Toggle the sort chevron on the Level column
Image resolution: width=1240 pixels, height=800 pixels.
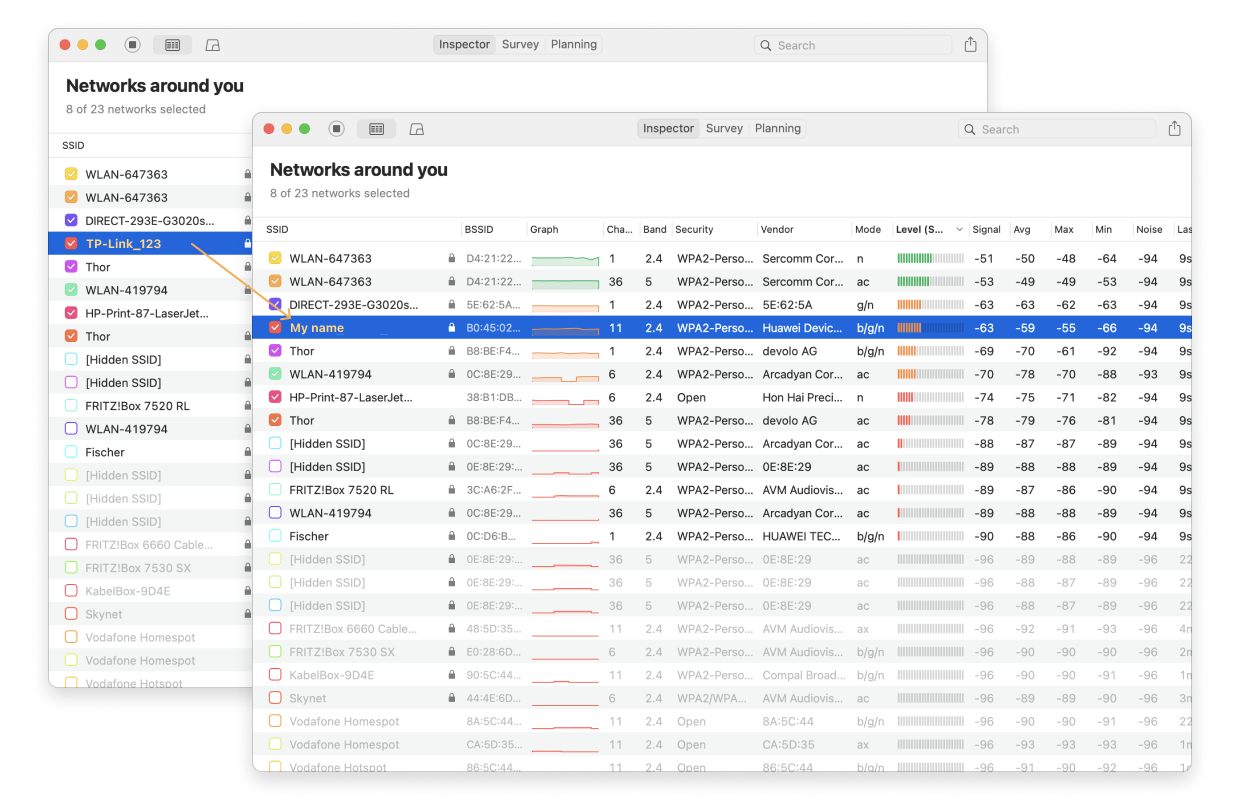(959, 230)
